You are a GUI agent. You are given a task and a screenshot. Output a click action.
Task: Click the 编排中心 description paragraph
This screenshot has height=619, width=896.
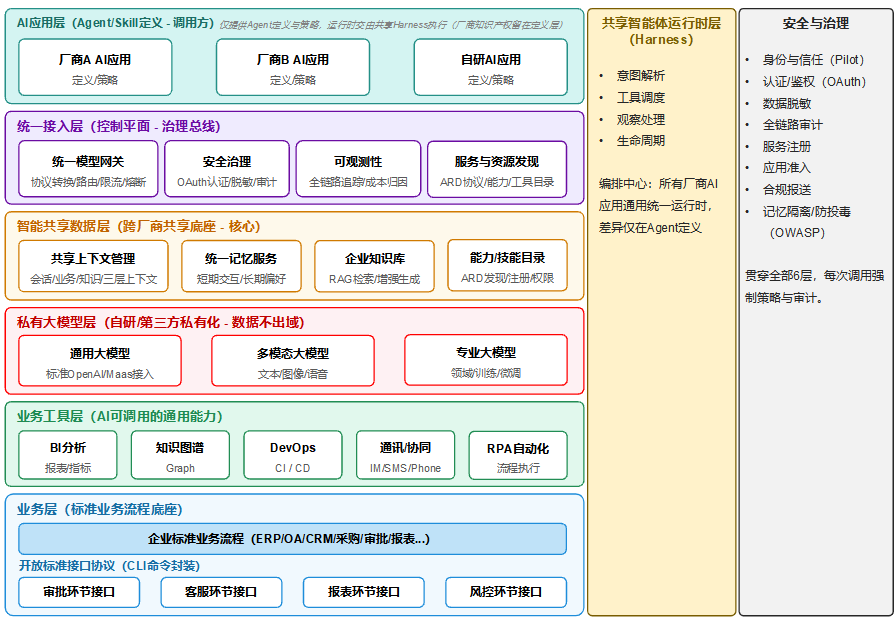658,206
